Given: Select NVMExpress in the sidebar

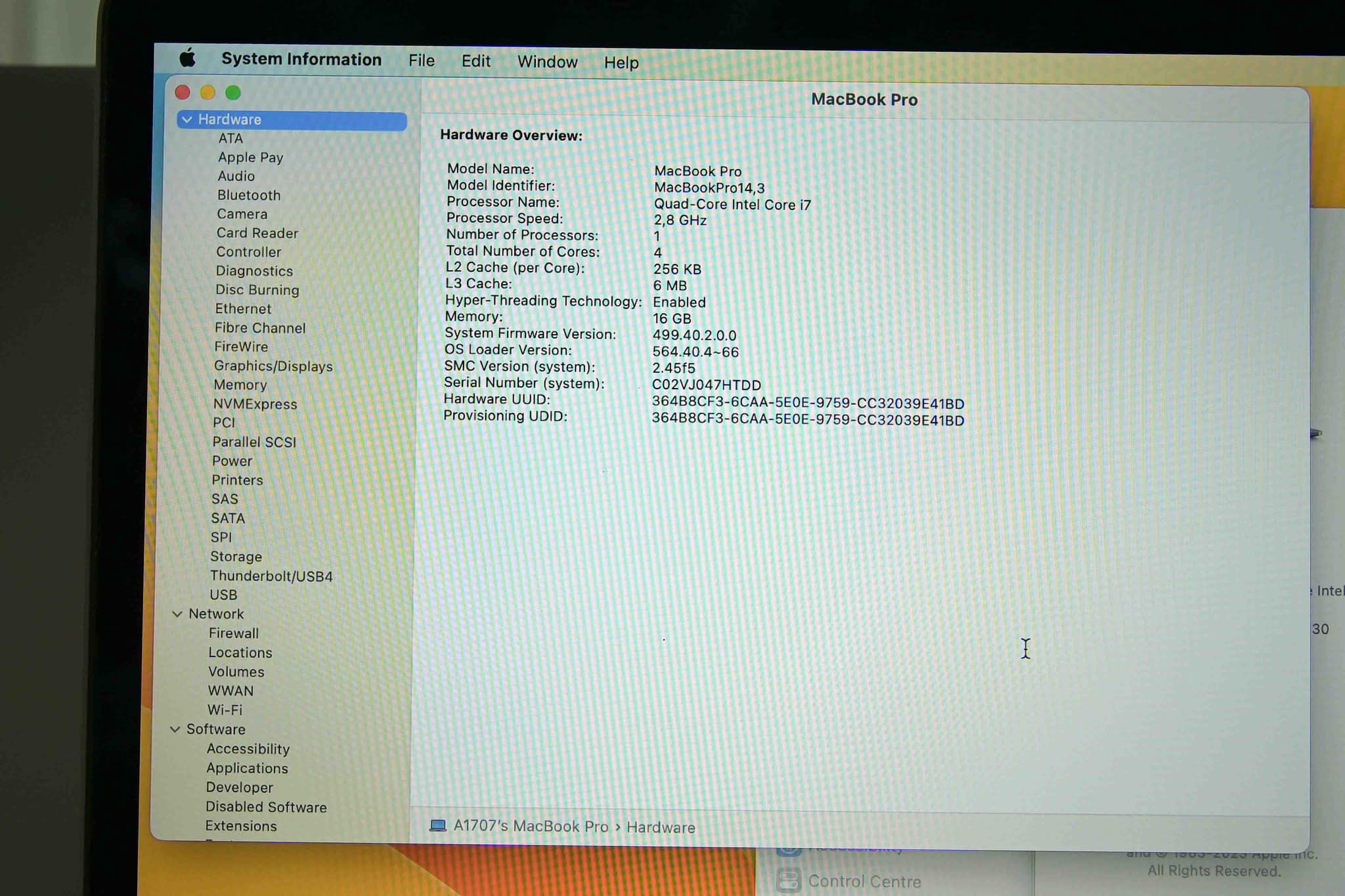Looking at the screenshot, I should point(255,404).
